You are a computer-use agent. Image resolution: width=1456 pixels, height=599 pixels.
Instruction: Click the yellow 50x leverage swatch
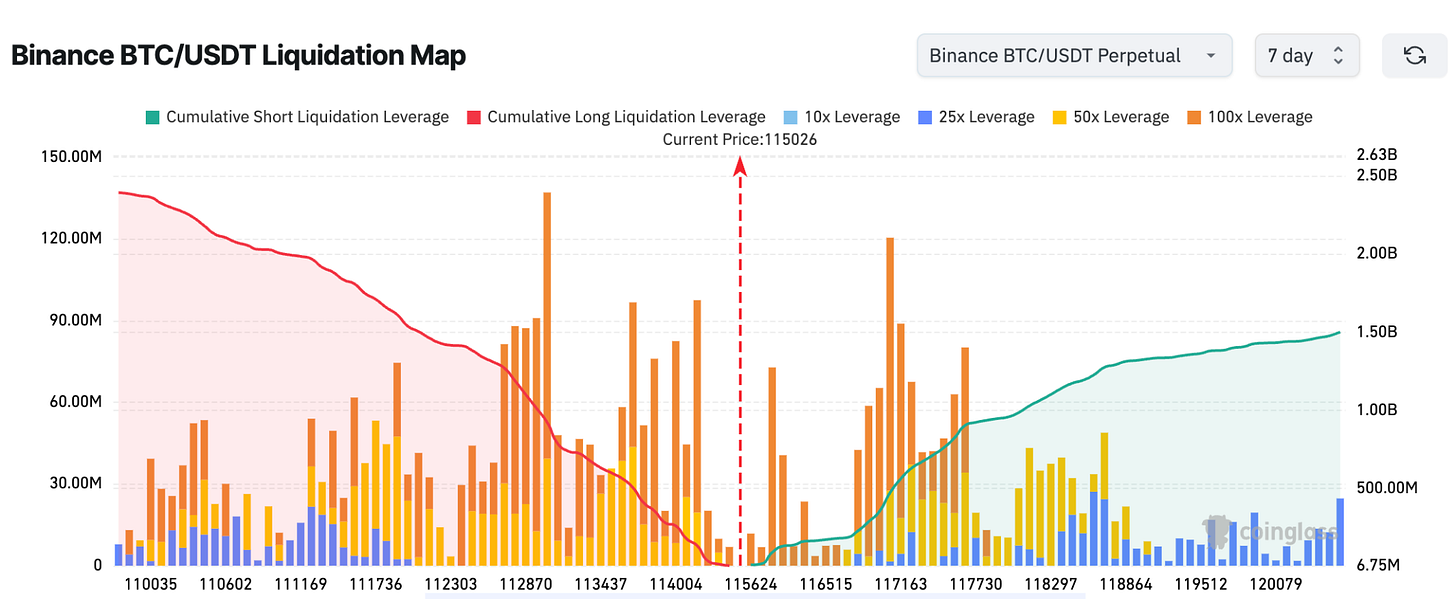click(x=1059, y=117)
